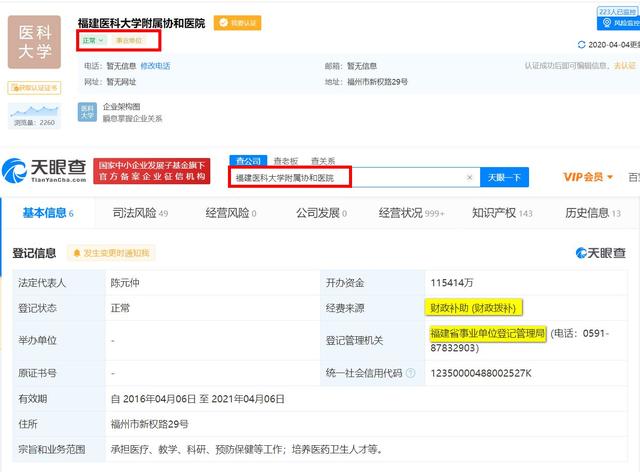The width and height of the screenshot is (640, 472).
Task: Clear the search box with X icon
Action: (470, 177)
